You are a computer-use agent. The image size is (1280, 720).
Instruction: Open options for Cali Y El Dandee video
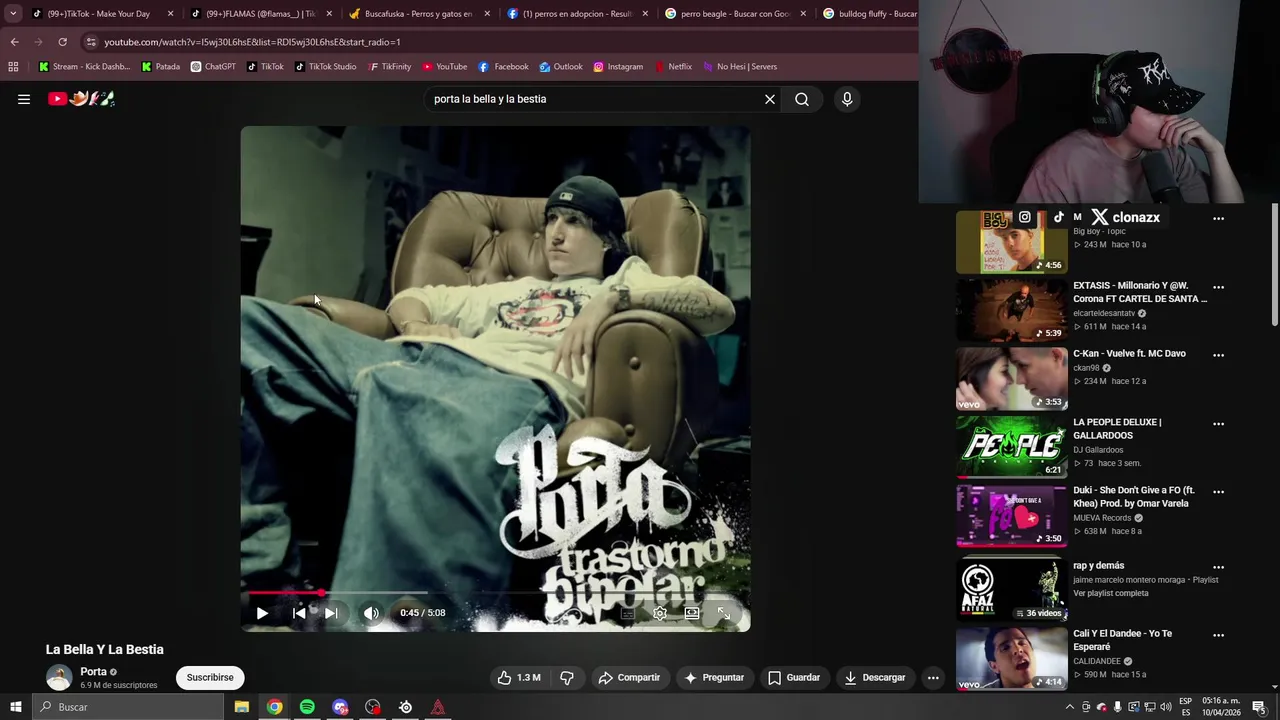click(1218, 635)
